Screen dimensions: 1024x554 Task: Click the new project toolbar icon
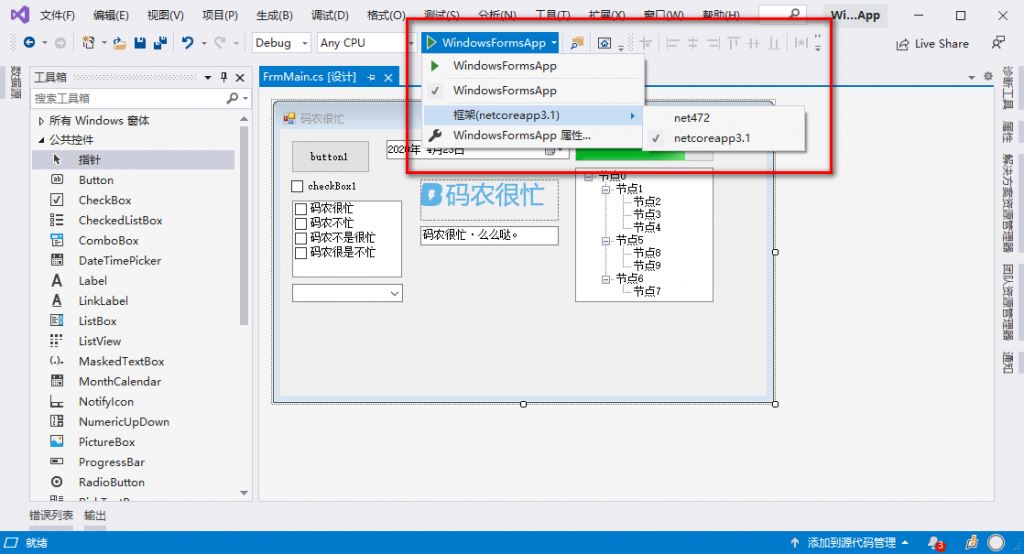(x=88, y=42)
